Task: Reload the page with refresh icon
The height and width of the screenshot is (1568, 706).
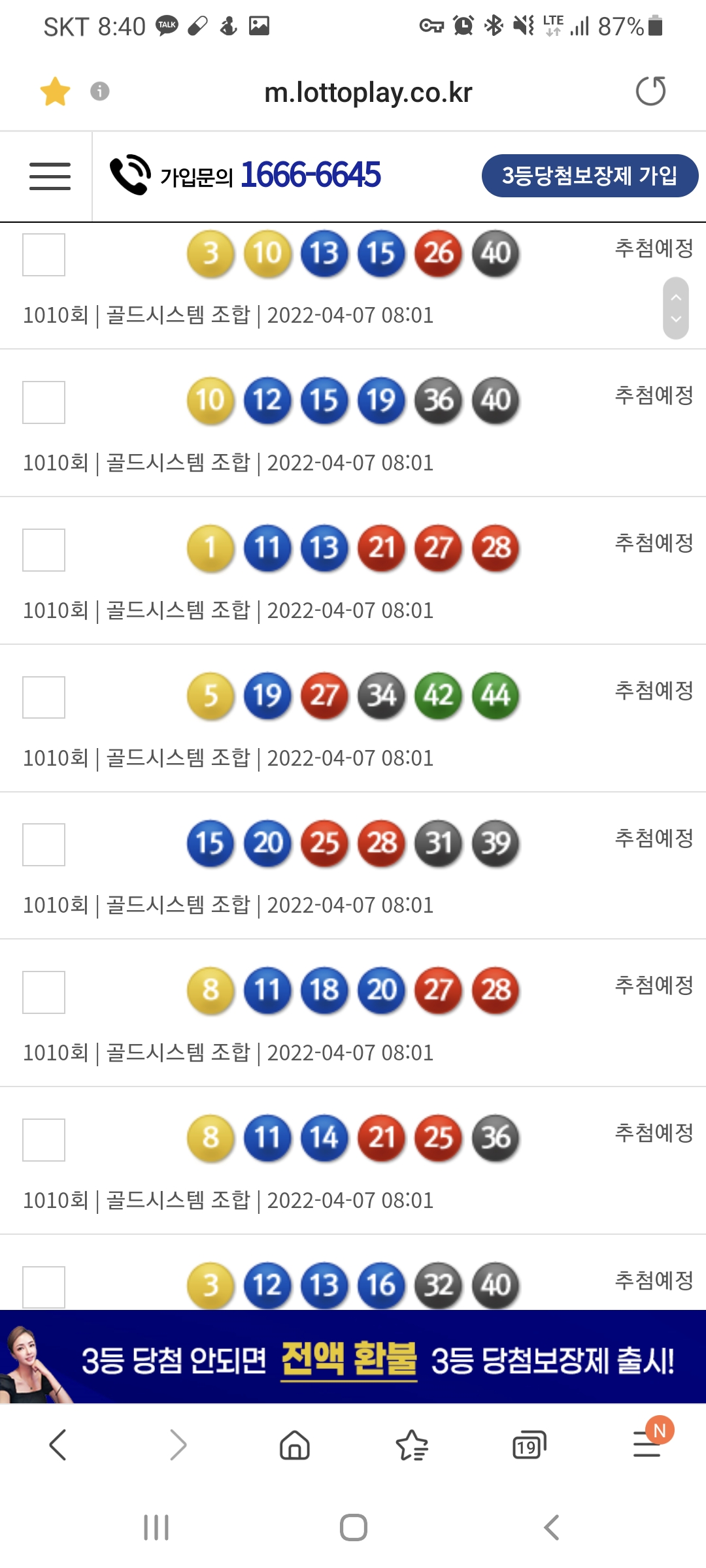Action: (x=650, y=91)
